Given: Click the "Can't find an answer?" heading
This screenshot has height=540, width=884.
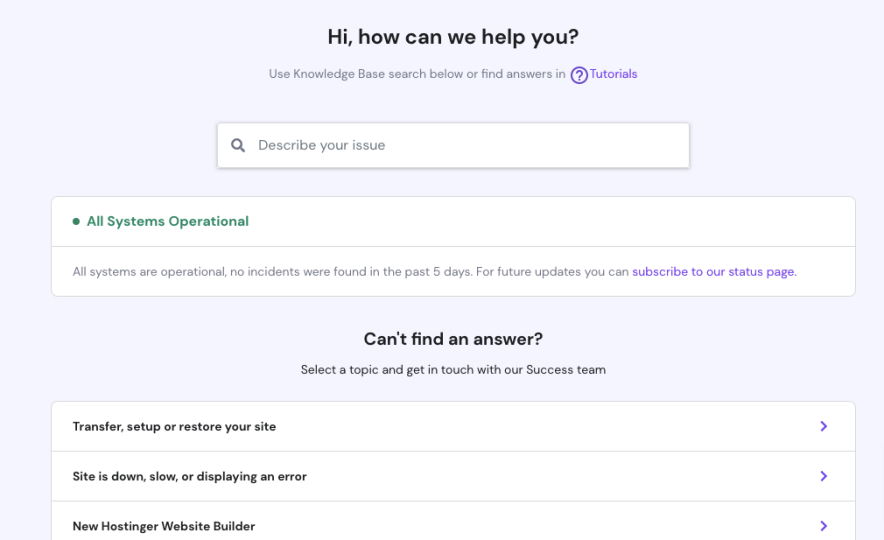Looking at the screenshot, I should (453, 339).
